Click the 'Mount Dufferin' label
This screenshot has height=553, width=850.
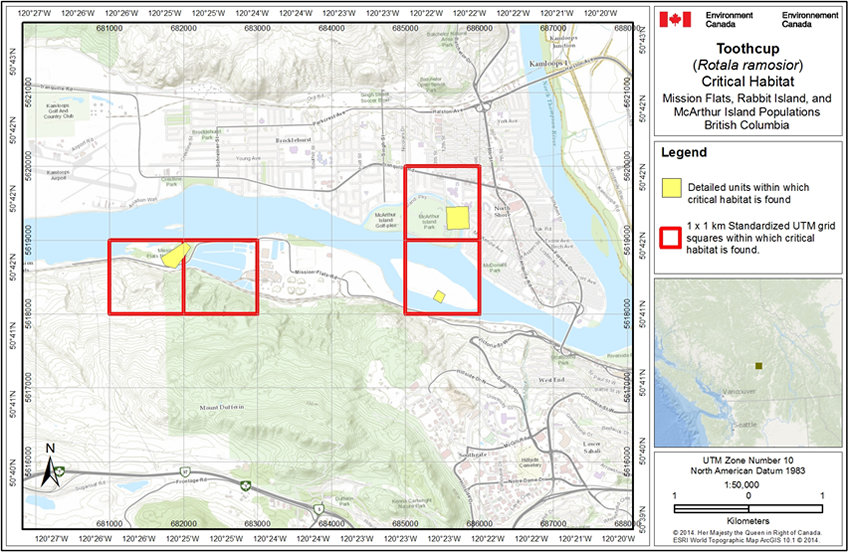pos(222,407)
